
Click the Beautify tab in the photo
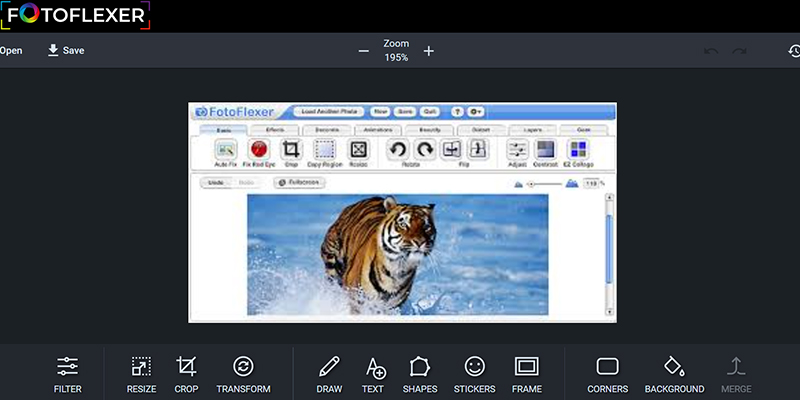point(430,130)
